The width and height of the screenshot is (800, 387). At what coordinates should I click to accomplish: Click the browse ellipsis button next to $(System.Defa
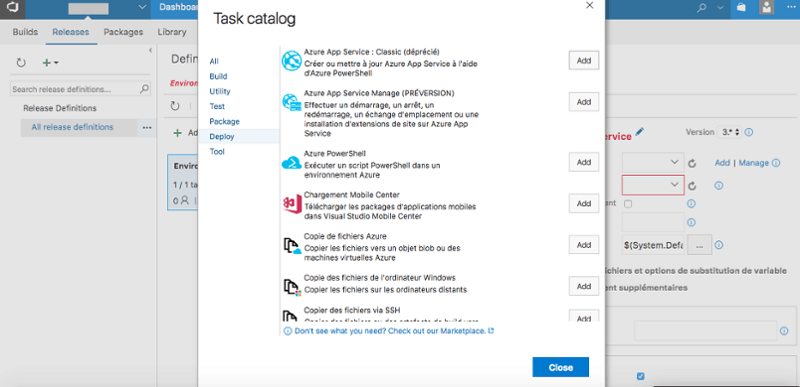click(x=700, y=245)
